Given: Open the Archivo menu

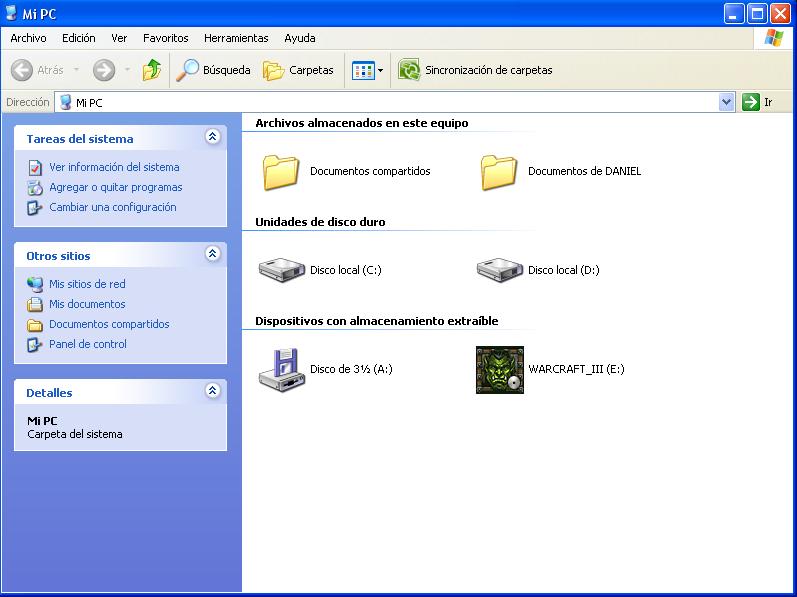Looking at the screenshot, I should point(28,38).
